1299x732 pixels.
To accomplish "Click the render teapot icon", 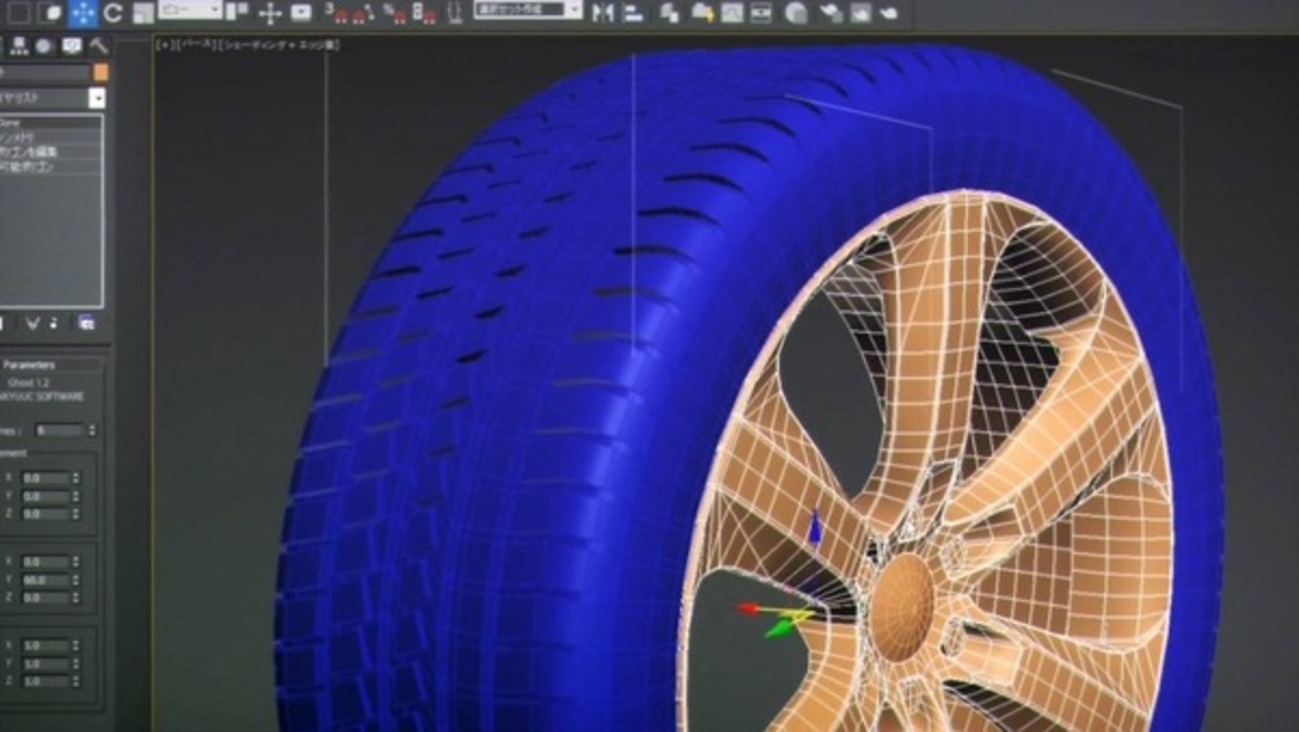I will [888, 12].
